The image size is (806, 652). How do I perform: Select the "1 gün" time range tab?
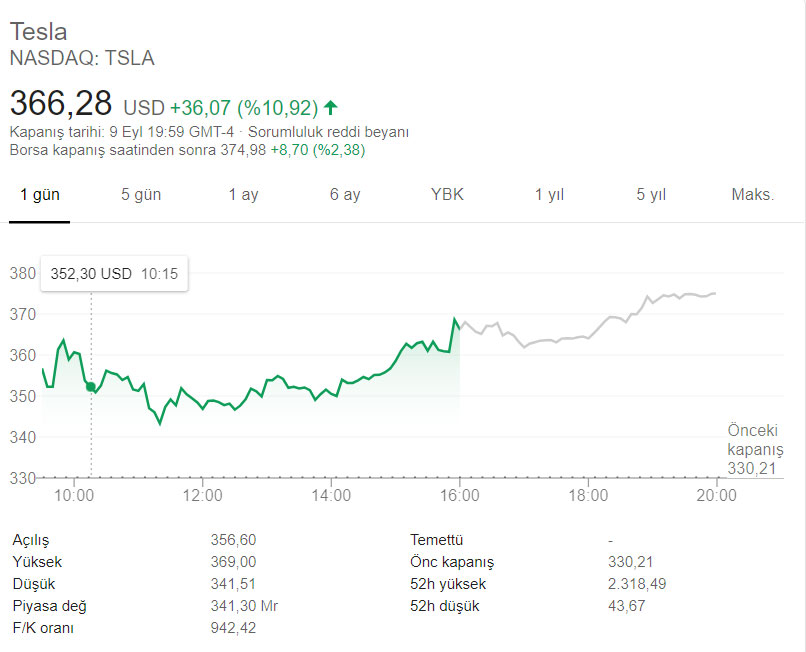click(x=40, y=195)
